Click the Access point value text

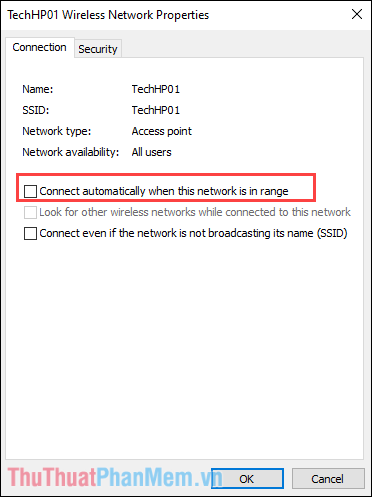[162, 131]
